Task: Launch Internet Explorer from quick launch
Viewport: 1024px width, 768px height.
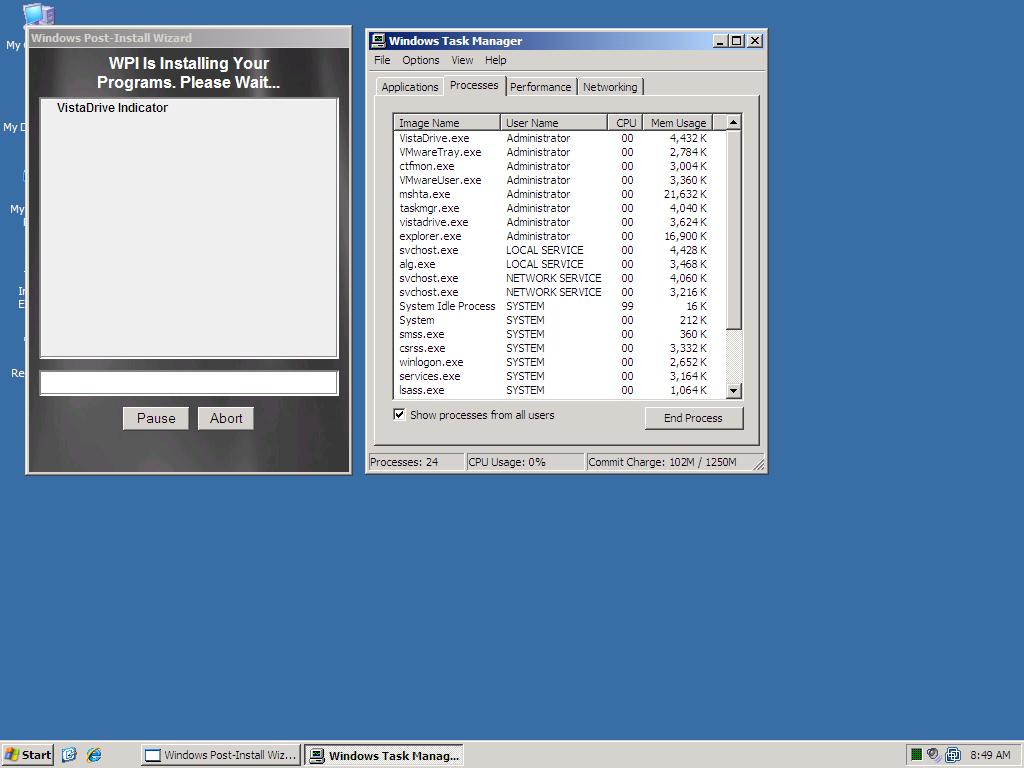Action: pyautogui.click(x=94, y=755)
